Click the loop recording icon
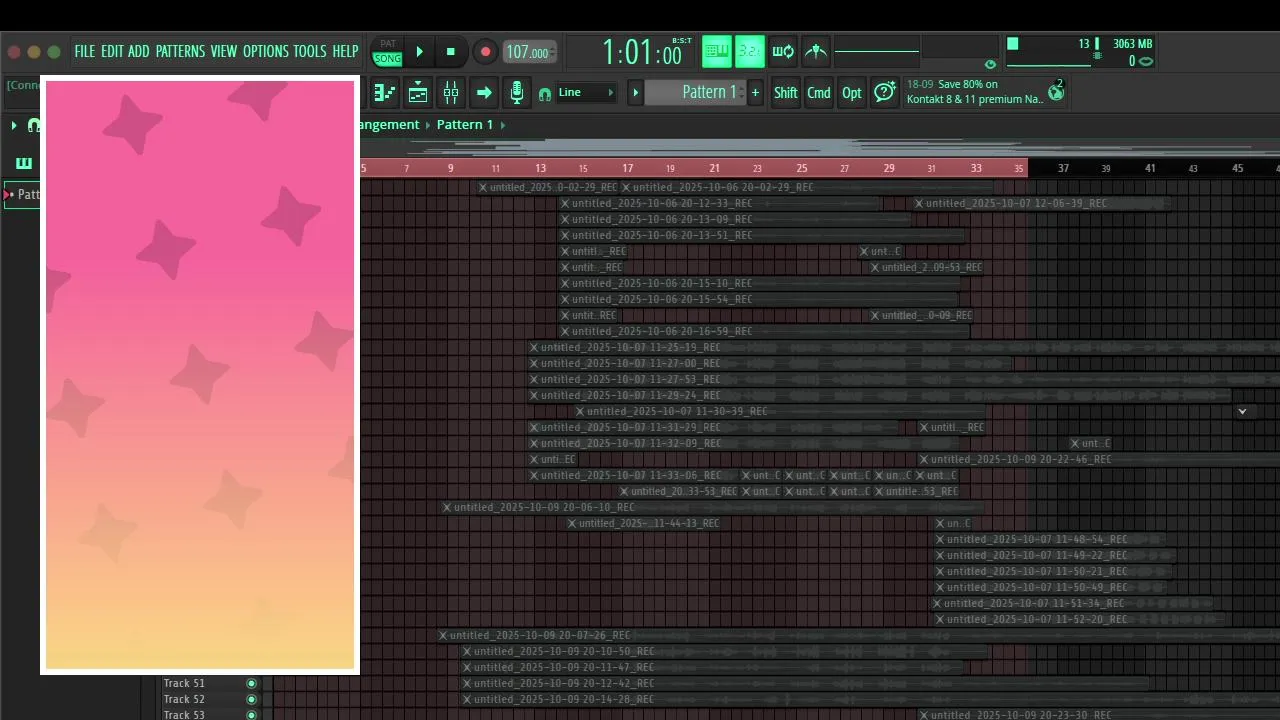 [783, 51]
